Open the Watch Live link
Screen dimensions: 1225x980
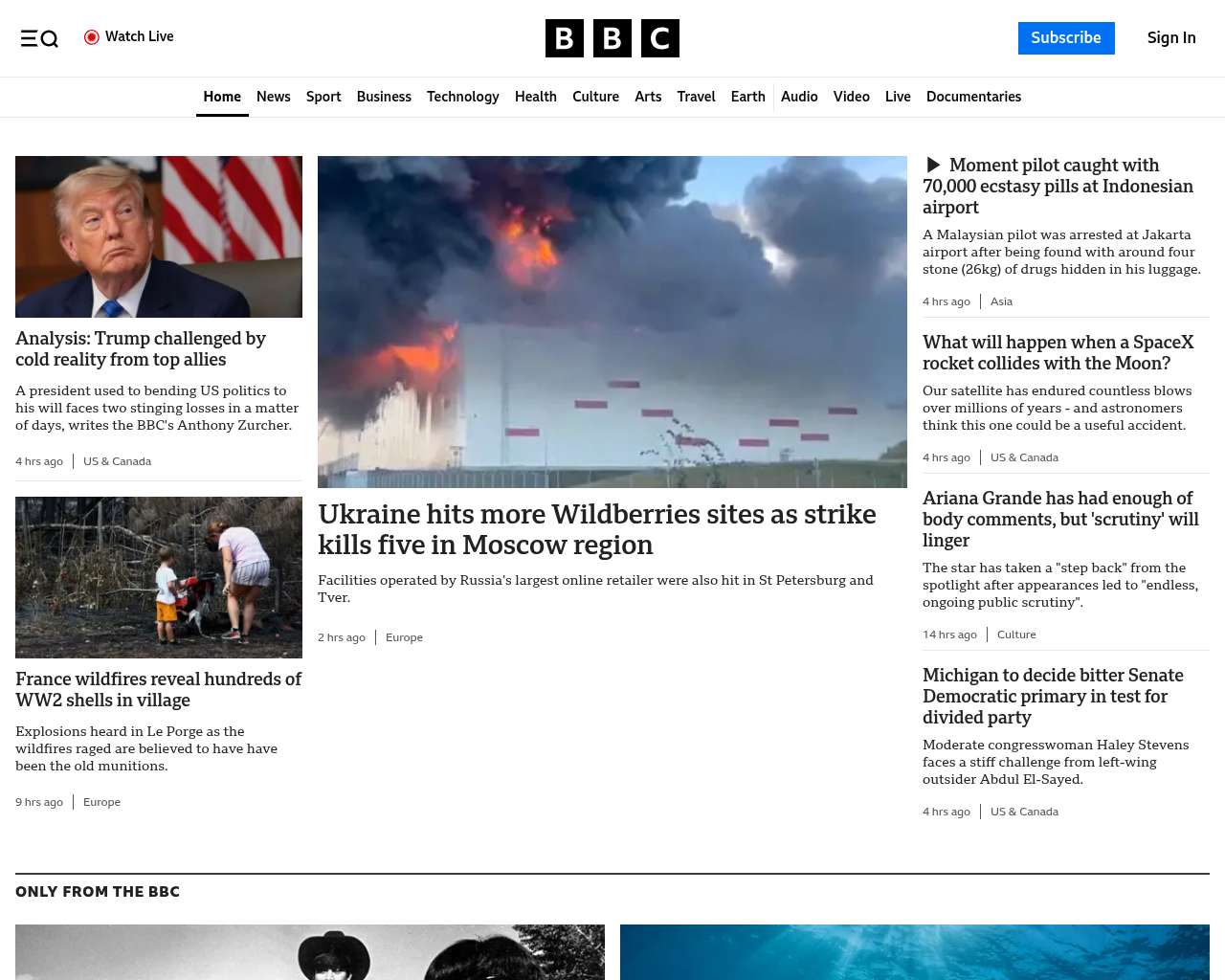[129, 37]
